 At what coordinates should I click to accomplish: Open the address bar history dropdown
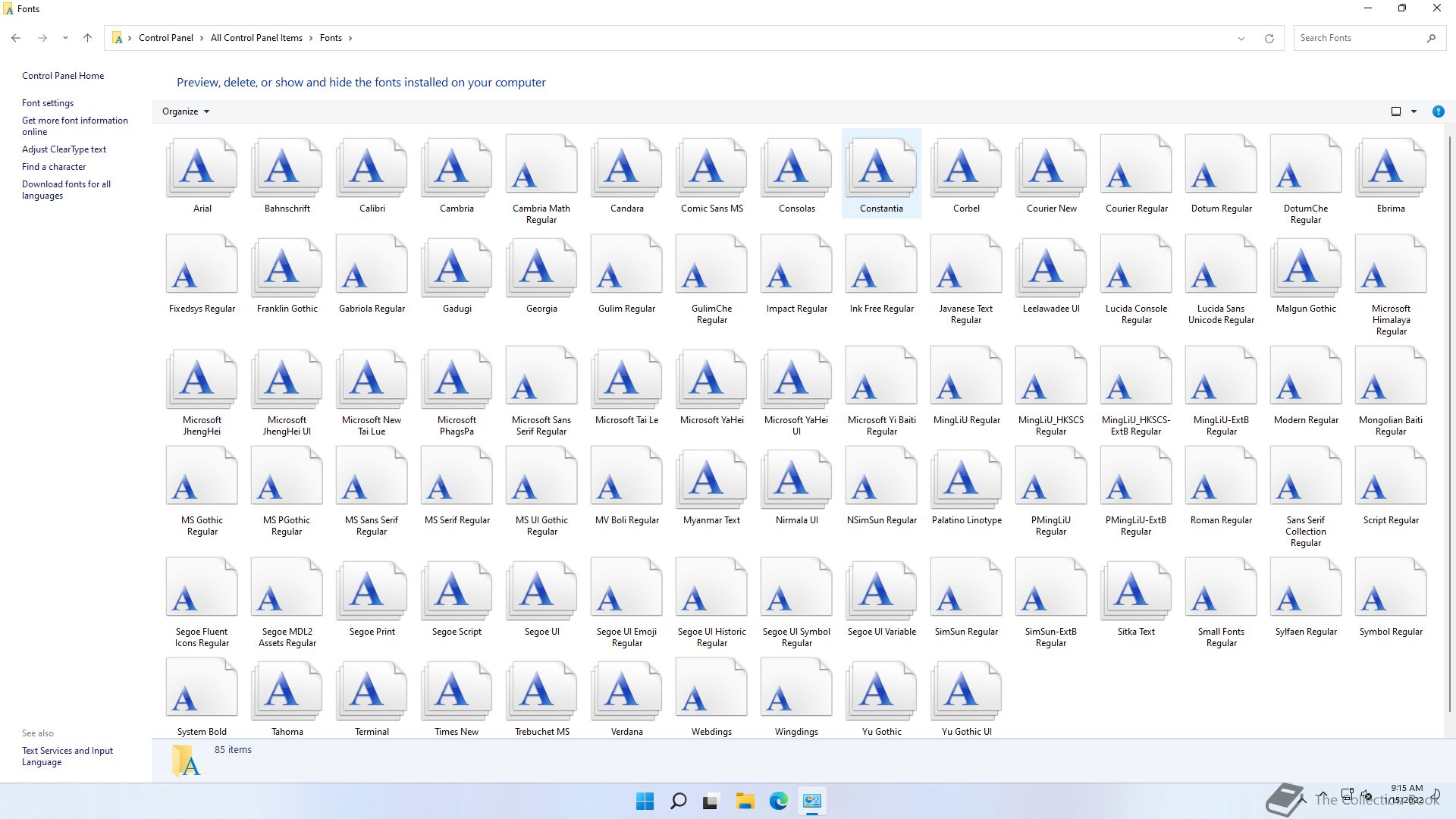tap(1241, 38)
